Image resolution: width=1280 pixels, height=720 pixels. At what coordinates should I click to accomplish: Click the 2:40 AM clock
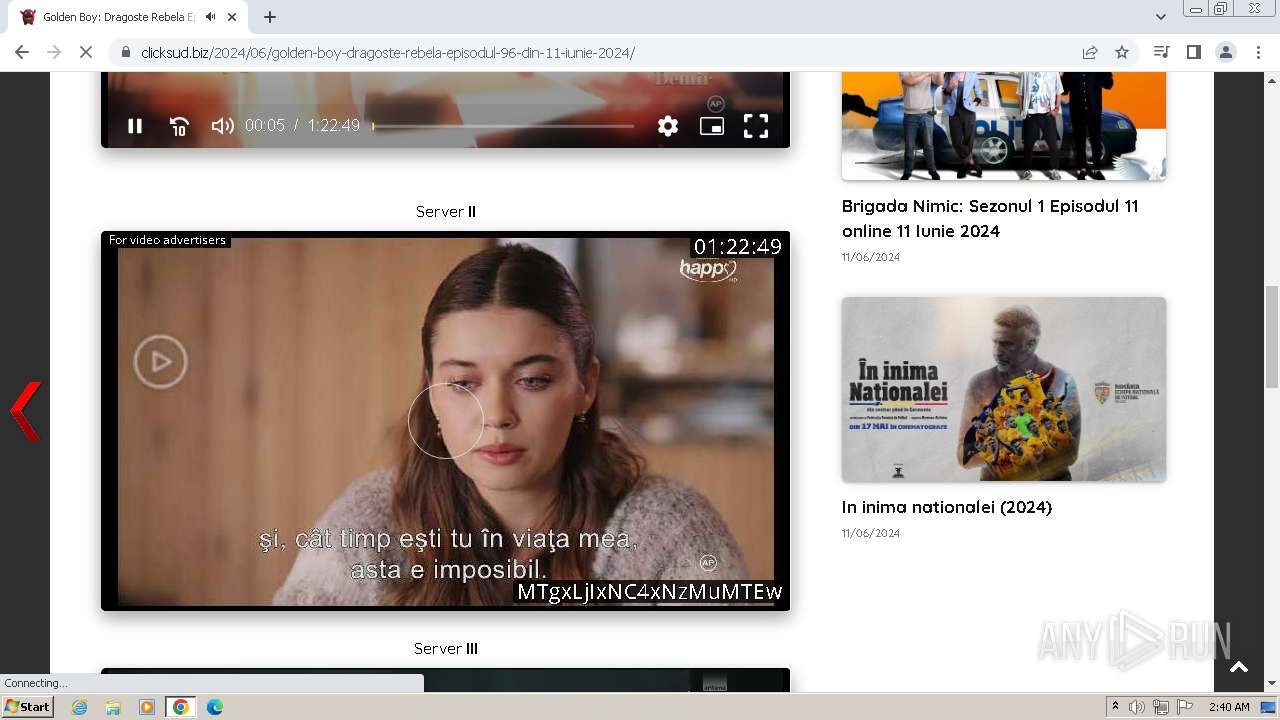click(1229, 707)
